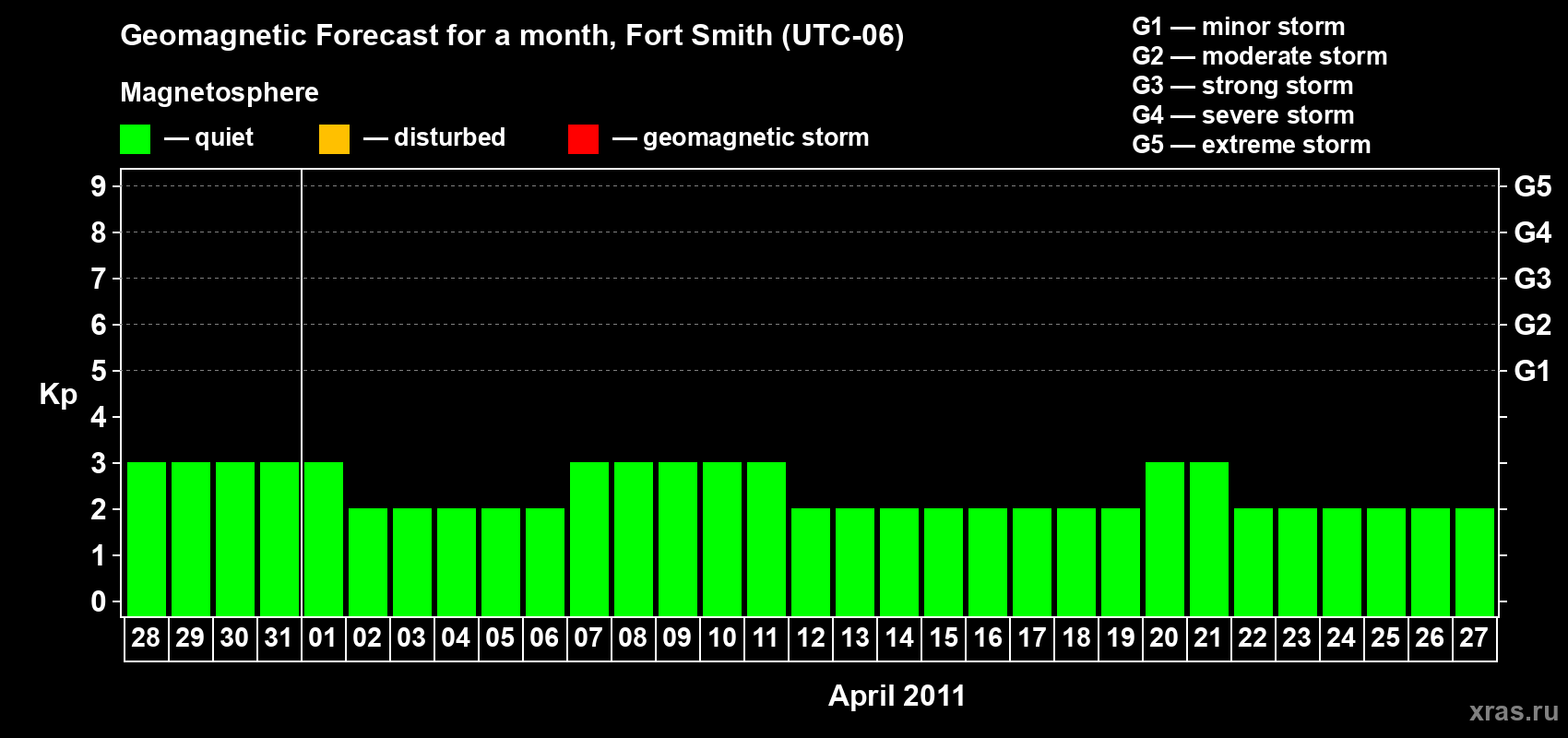The height and width of the screenshot is (738, 1568).
Task: Click the date label 05
Action: coord(500,638)
